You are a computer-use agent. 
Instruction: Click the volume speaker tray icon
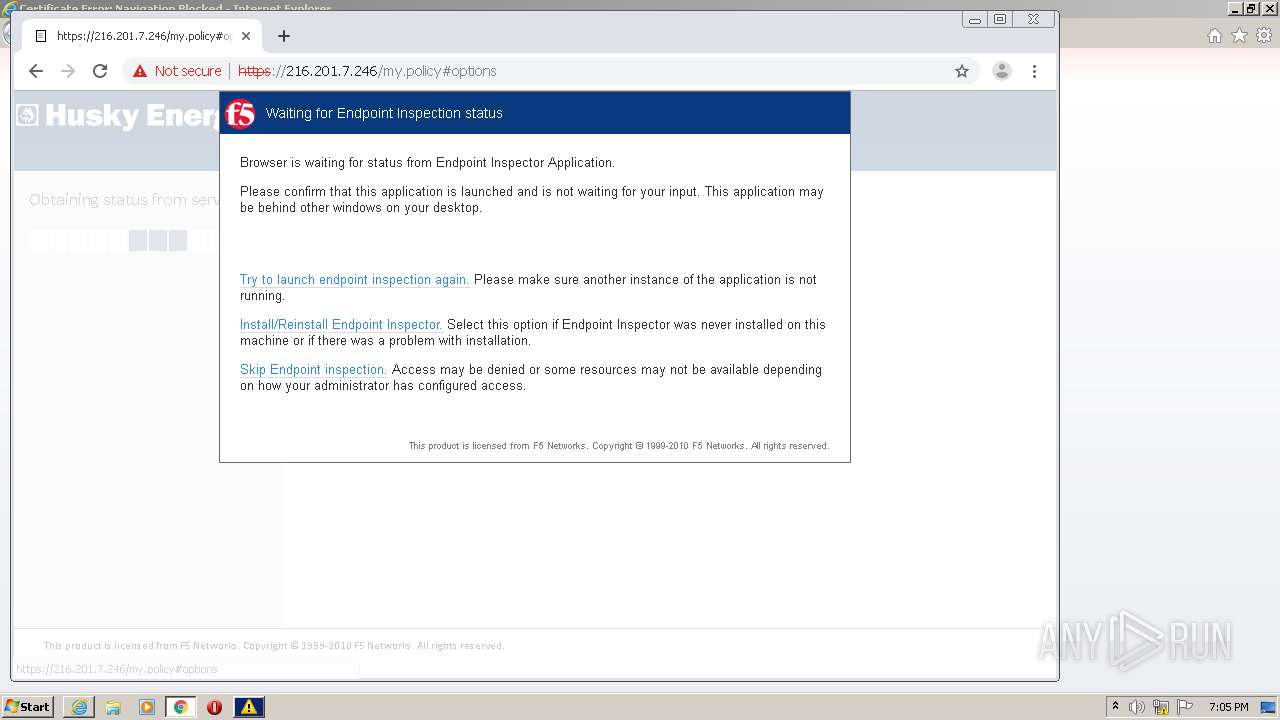pos(1137,707)
